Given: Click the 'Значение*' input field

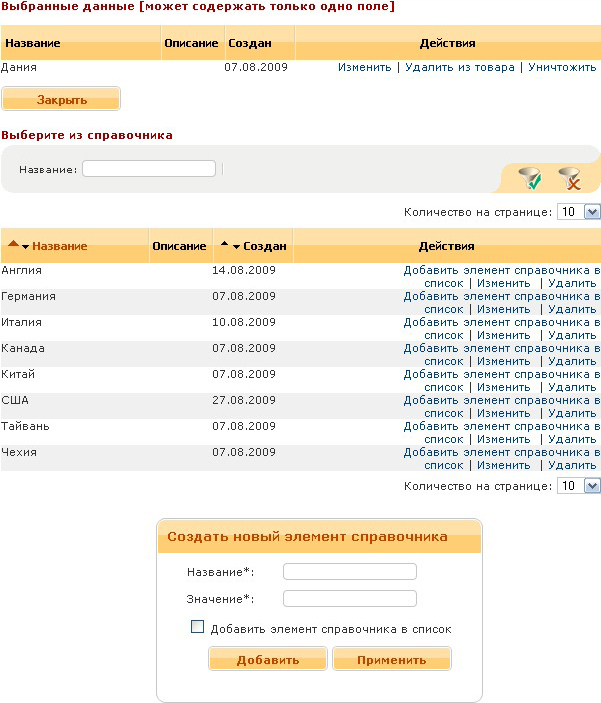Looking at the screenshot, I should [x=349, y=599].
